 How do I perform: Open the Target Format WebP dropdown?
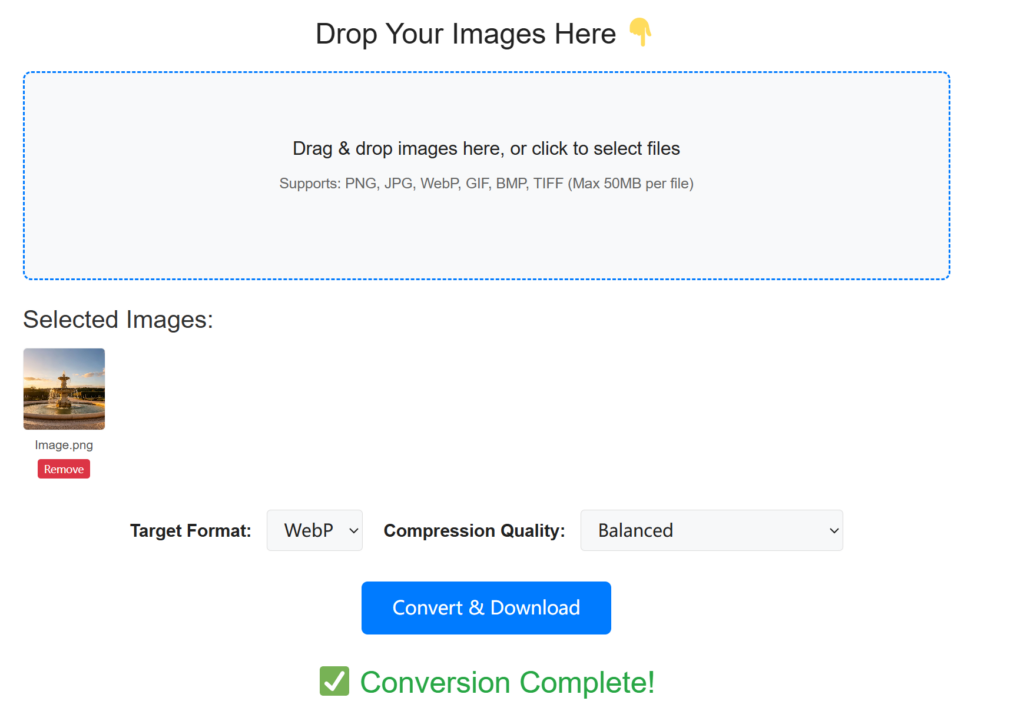coord(315,530)
